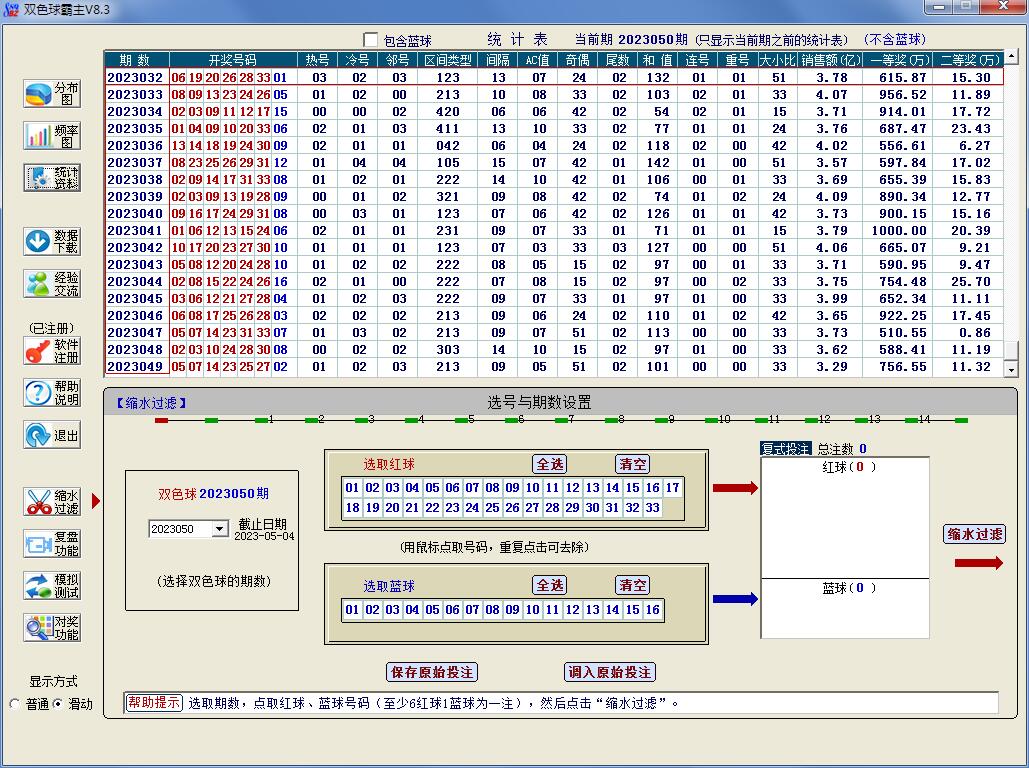Select red ball number 17
The width and height of the screenshot is (1029, 768).
(x=672, y=488)
